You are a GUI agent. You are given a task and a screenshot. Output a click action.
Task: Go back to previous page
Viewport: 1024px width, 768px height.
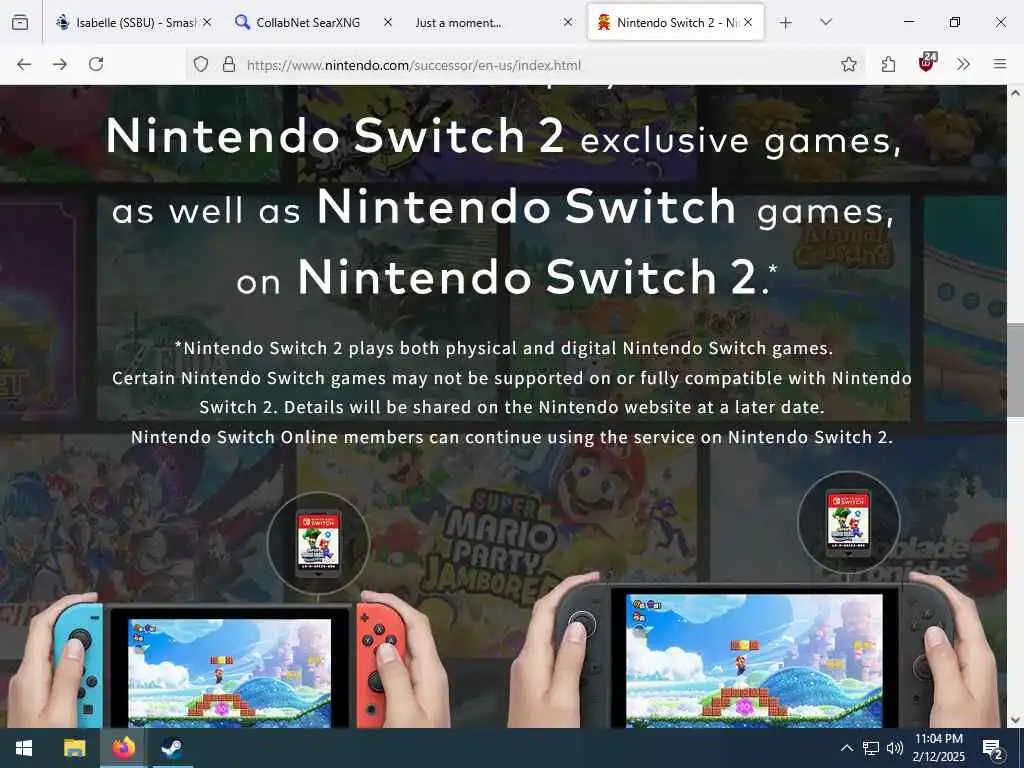pos(24,64)
